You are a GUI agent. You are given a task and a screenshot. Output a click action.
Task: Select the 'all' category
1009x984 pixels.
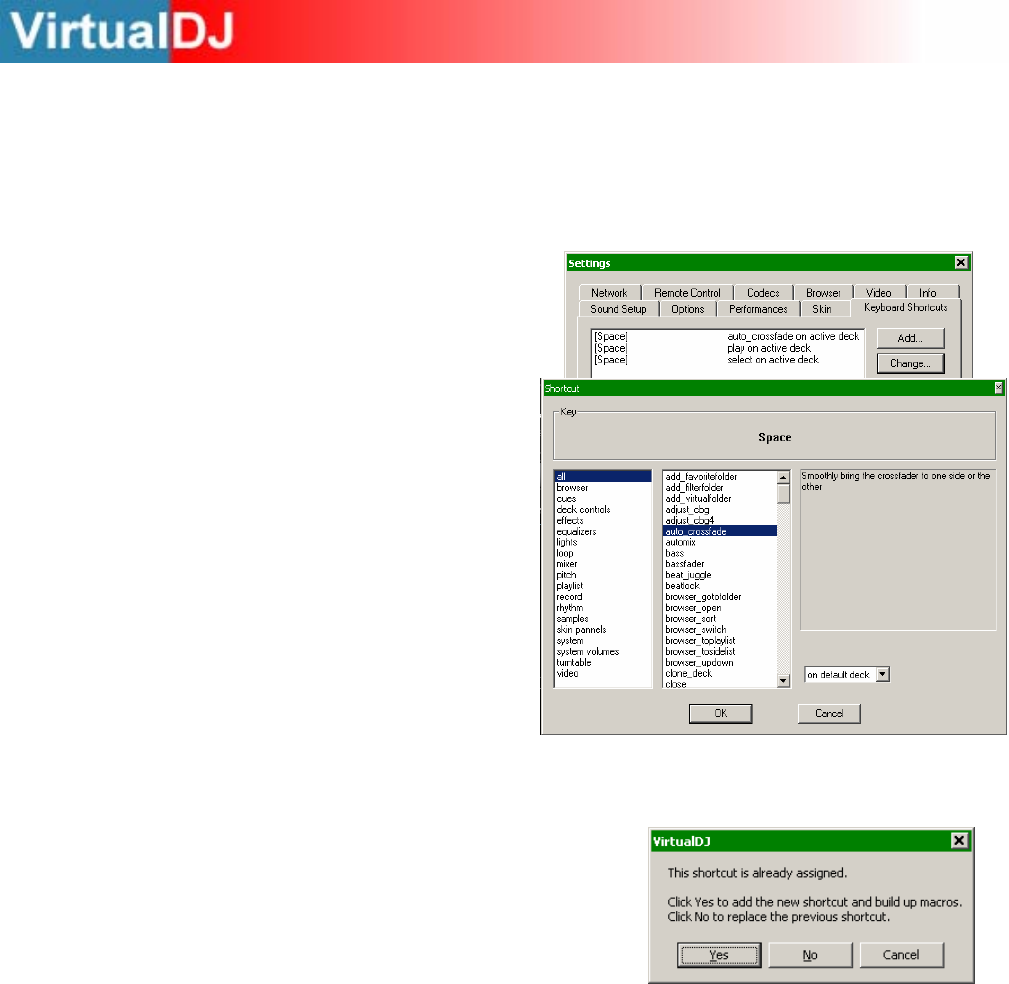602,477
